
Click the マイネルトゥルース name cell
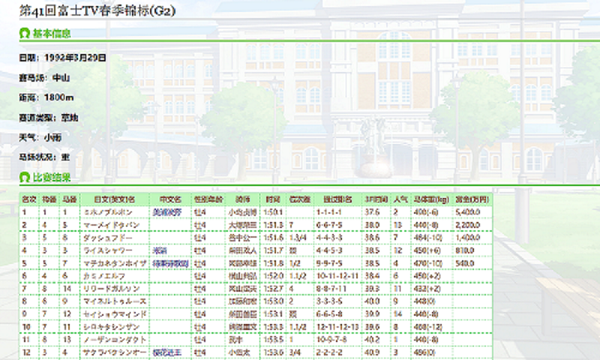pos(114,301)
